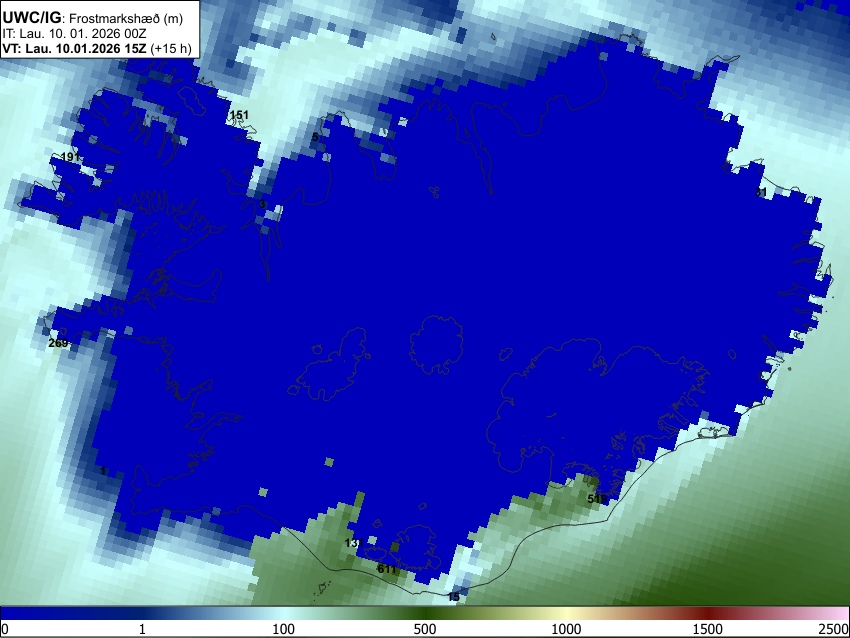Screen dimensions: 850x638
Task: Select the station value "5" on the north coast
Action: tap(315, 138)
